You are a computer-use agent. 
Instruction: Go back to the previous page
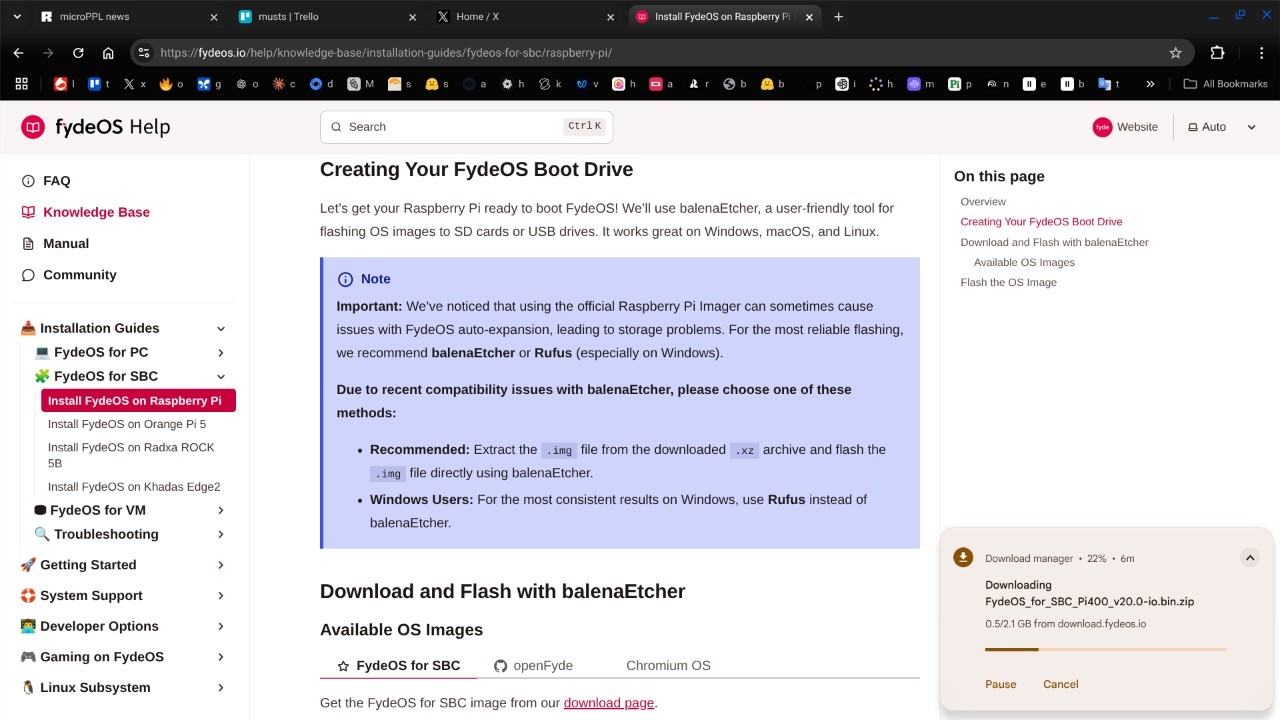[x=18, y=53]
